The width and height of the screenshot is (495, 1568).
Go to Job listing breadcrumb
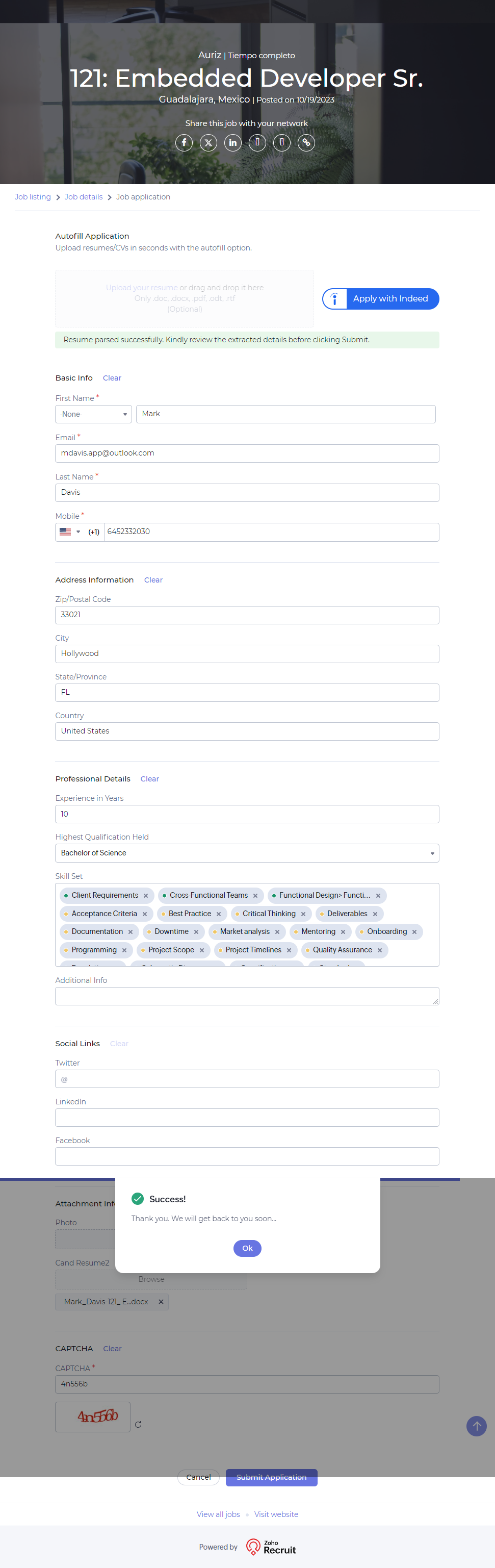point(33,197)
